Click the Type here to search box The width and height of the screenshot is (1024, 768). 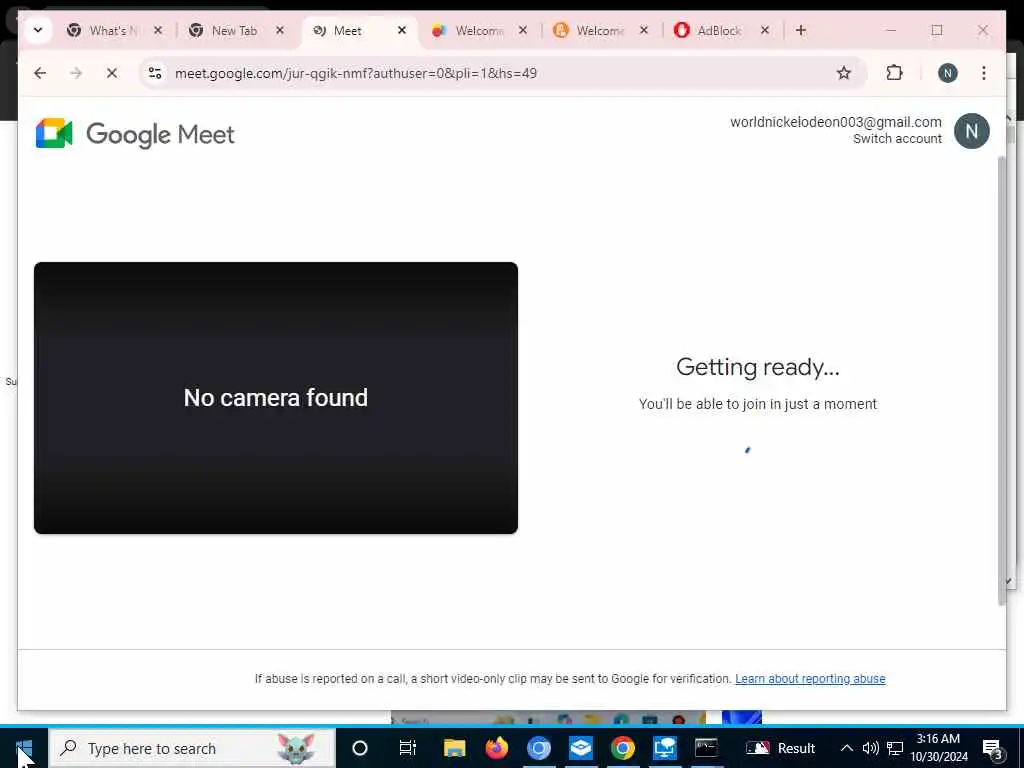point(193,748)
